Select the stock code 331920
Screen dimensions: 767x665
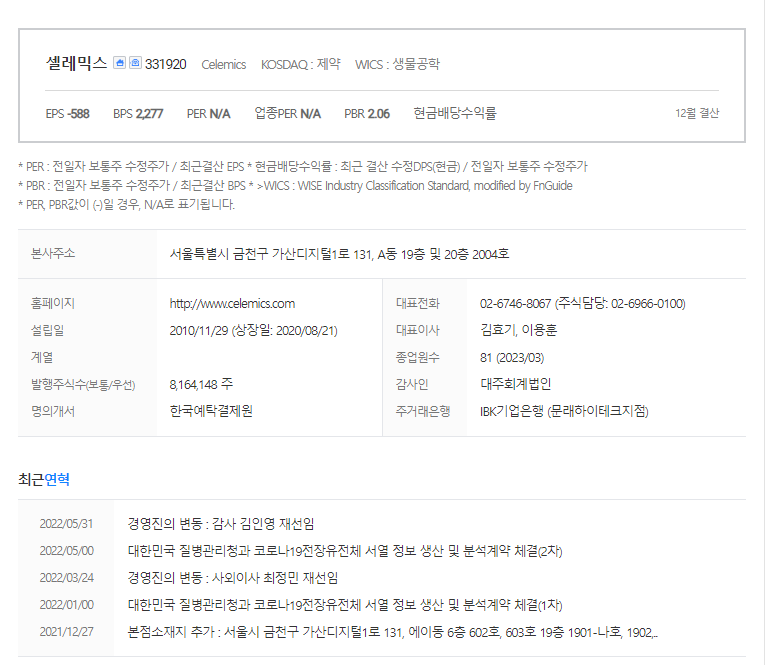pos(166,64)
